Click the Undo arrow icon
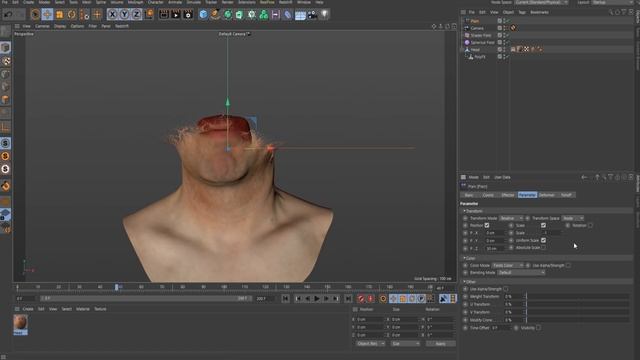 tap(8, 15)
